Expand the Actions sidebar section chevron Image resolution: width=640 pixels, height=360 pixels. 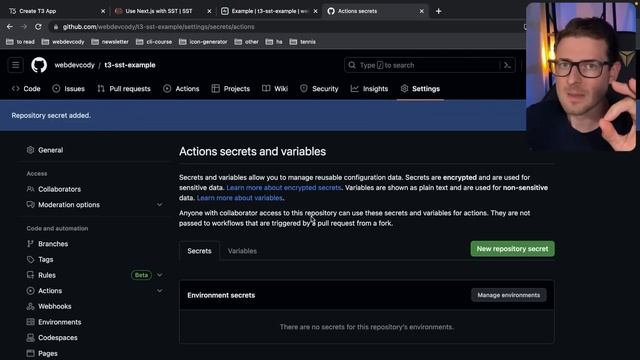tap(160, 291)
